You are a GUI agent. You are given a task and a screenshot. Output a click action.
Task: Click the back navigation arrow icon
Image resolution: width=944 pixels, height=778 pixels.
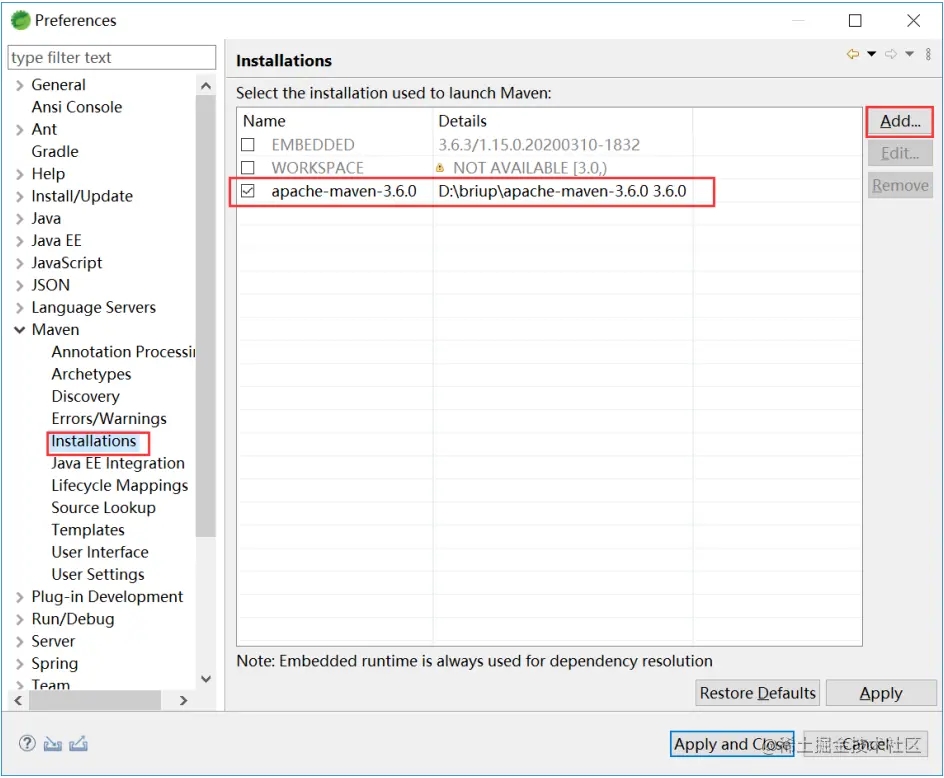pyautogui.click(x=852, y=54)
